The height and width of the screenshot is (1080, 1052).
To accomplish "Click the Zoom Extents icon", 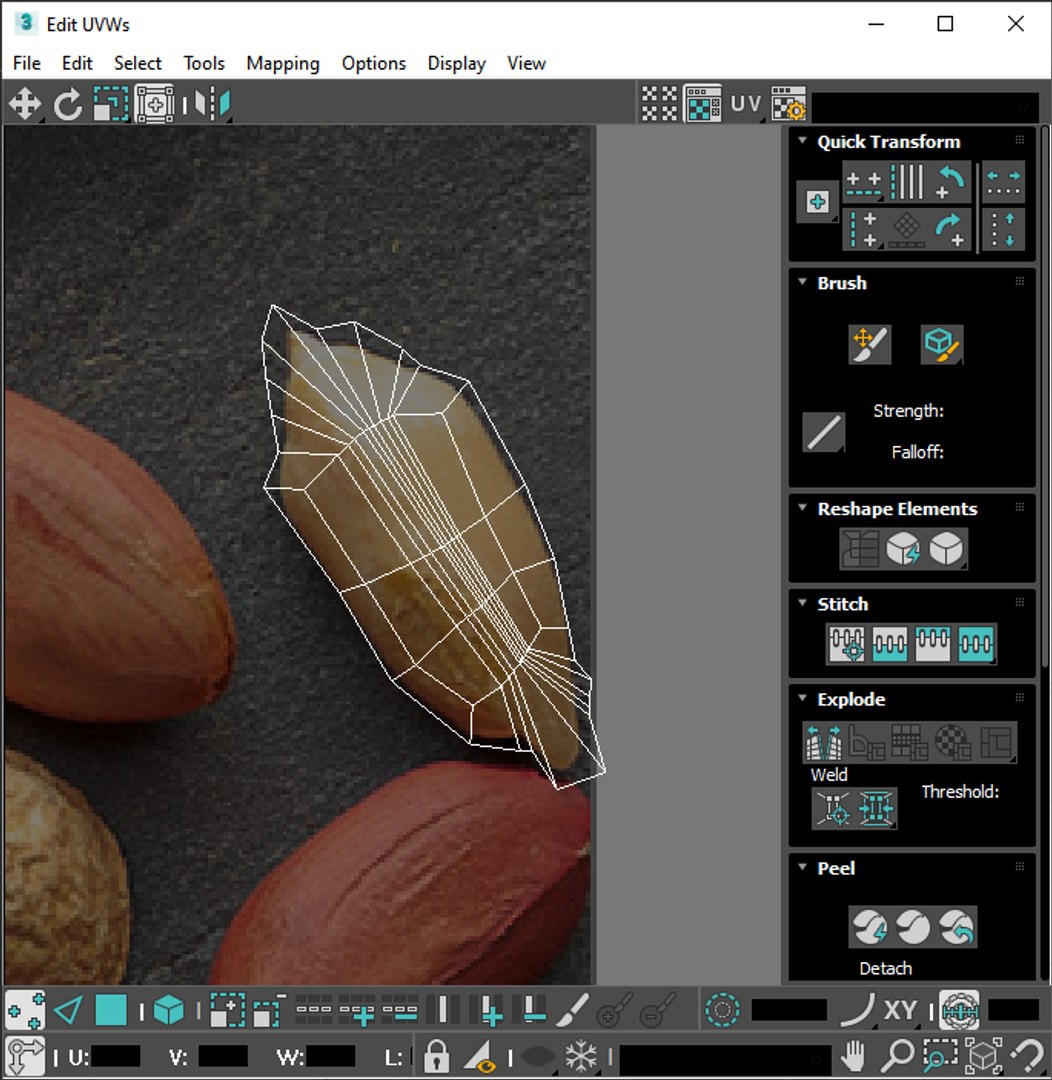I will click(x=983, y=1055).
